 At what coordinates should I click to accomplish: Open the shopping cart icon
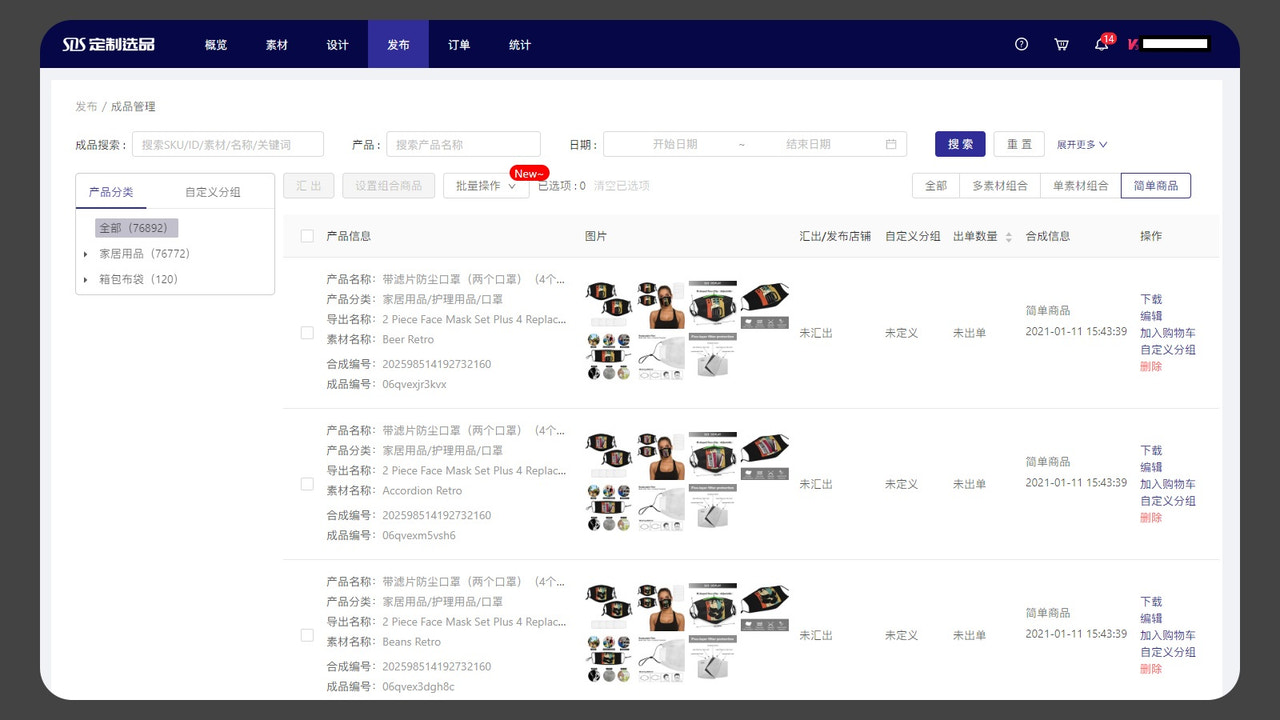click(x=1060, y=44)
